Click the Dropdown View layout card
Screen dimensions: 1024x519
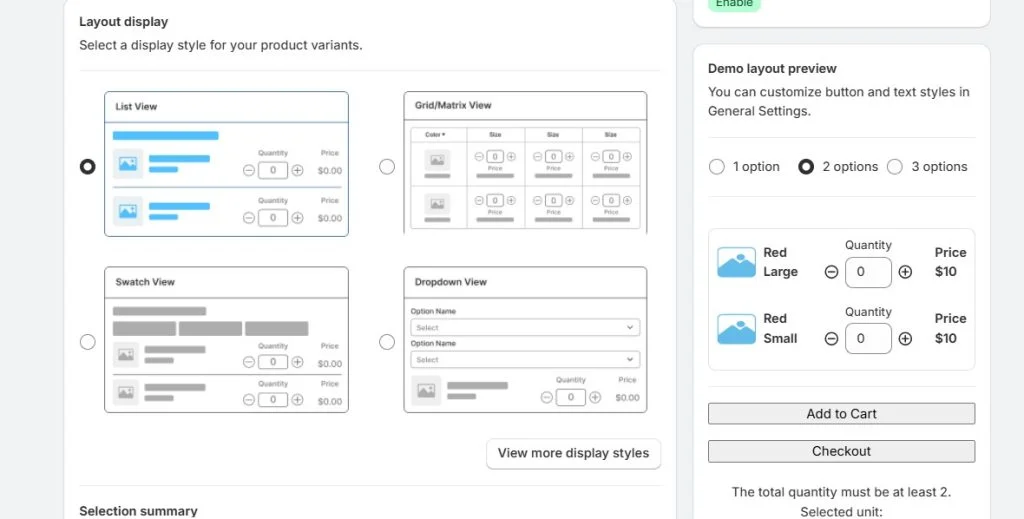pyautogui.click(x=525, y=339)
